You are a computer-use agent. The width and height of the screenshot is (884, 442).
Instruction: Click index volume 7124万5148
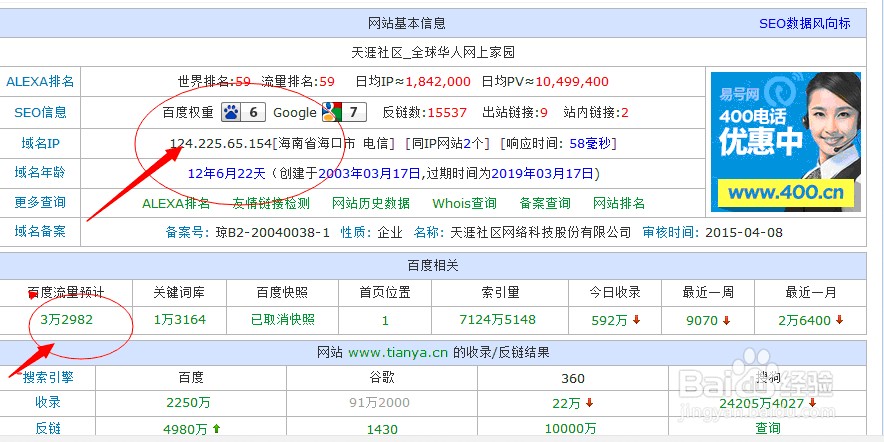click(497, 320)
